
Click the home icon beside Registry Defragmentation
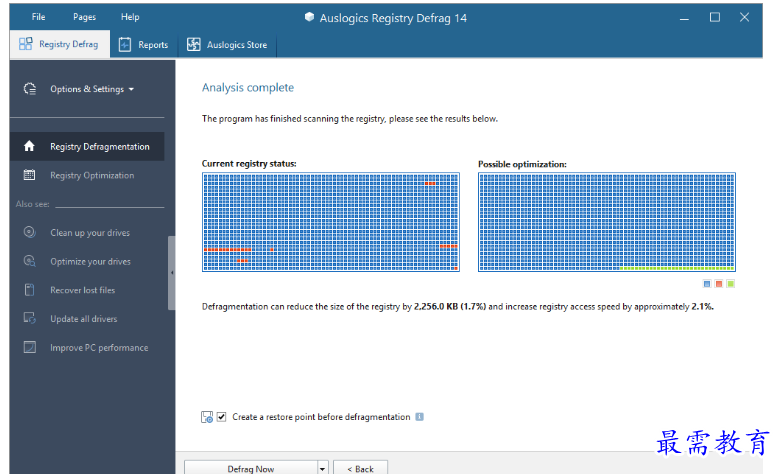pyautogui.click(x=29, y=146)
